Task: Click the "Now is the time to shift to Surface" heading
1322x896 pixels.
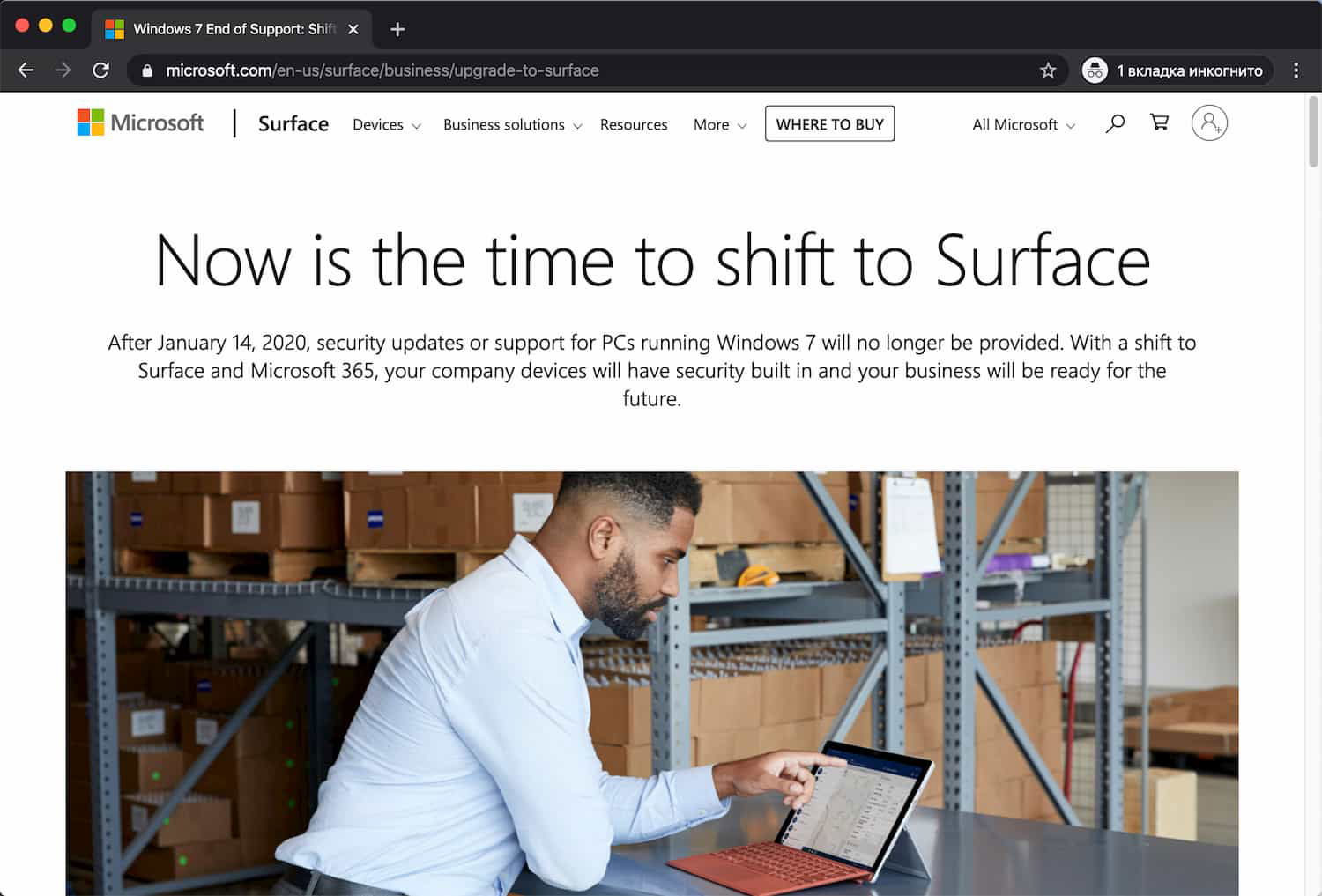Action: tap(652, 261)
